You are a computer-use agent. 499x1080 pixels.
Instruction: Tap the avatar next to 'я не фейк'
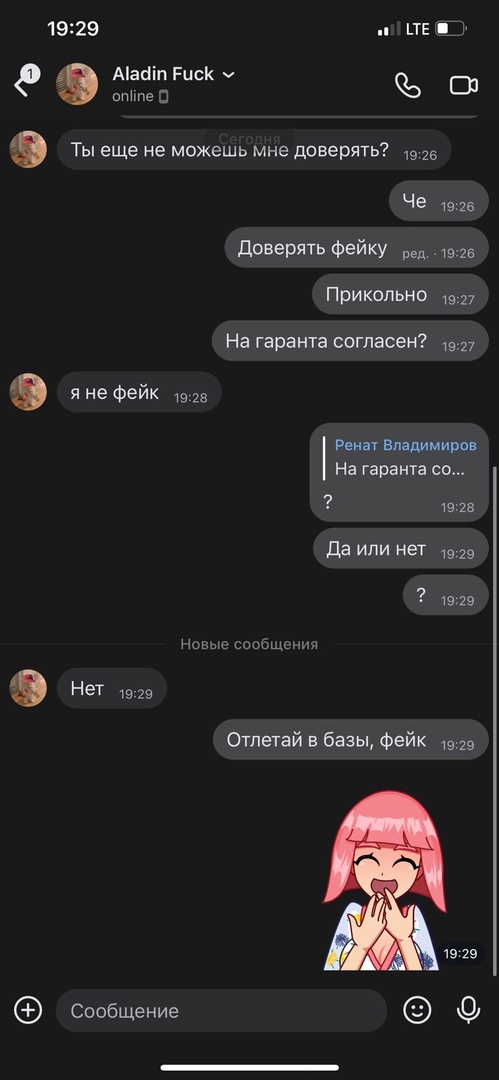[x=28, y=392]
